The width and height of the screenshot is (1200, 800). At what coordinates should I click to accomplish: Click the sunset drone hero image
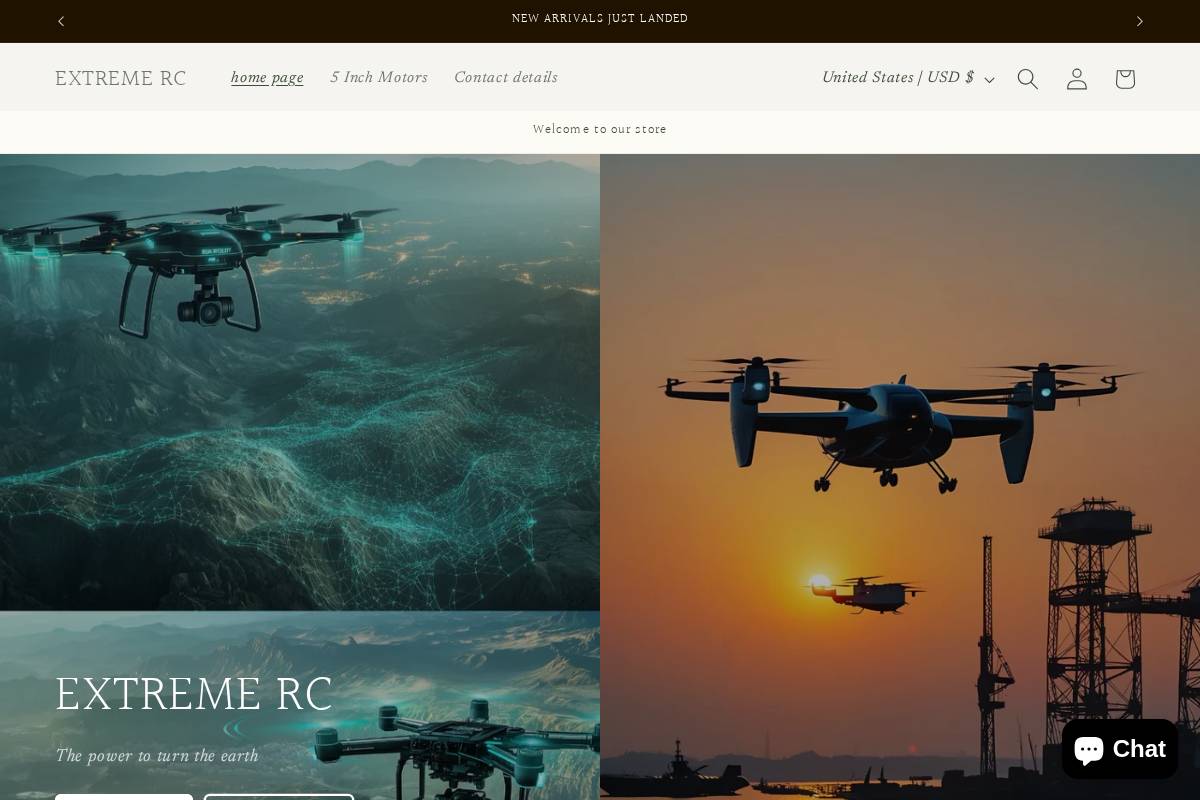click(900, 475)
